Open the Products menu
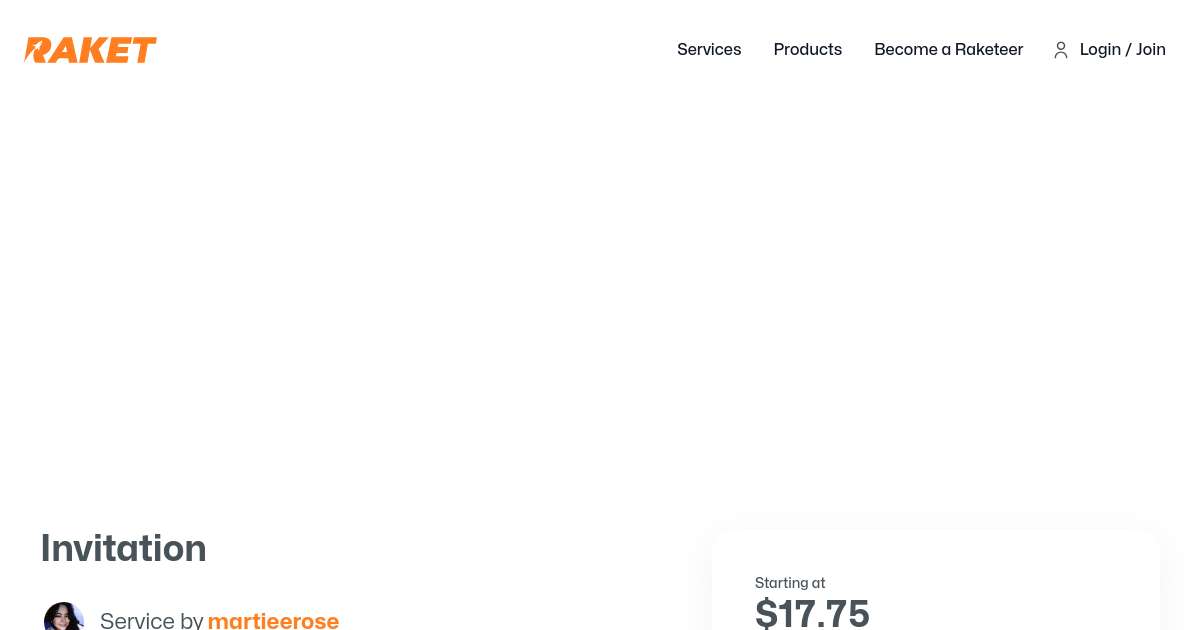Image resolution: width=1200 pixels, height=630 pixels. coord(807,50)
